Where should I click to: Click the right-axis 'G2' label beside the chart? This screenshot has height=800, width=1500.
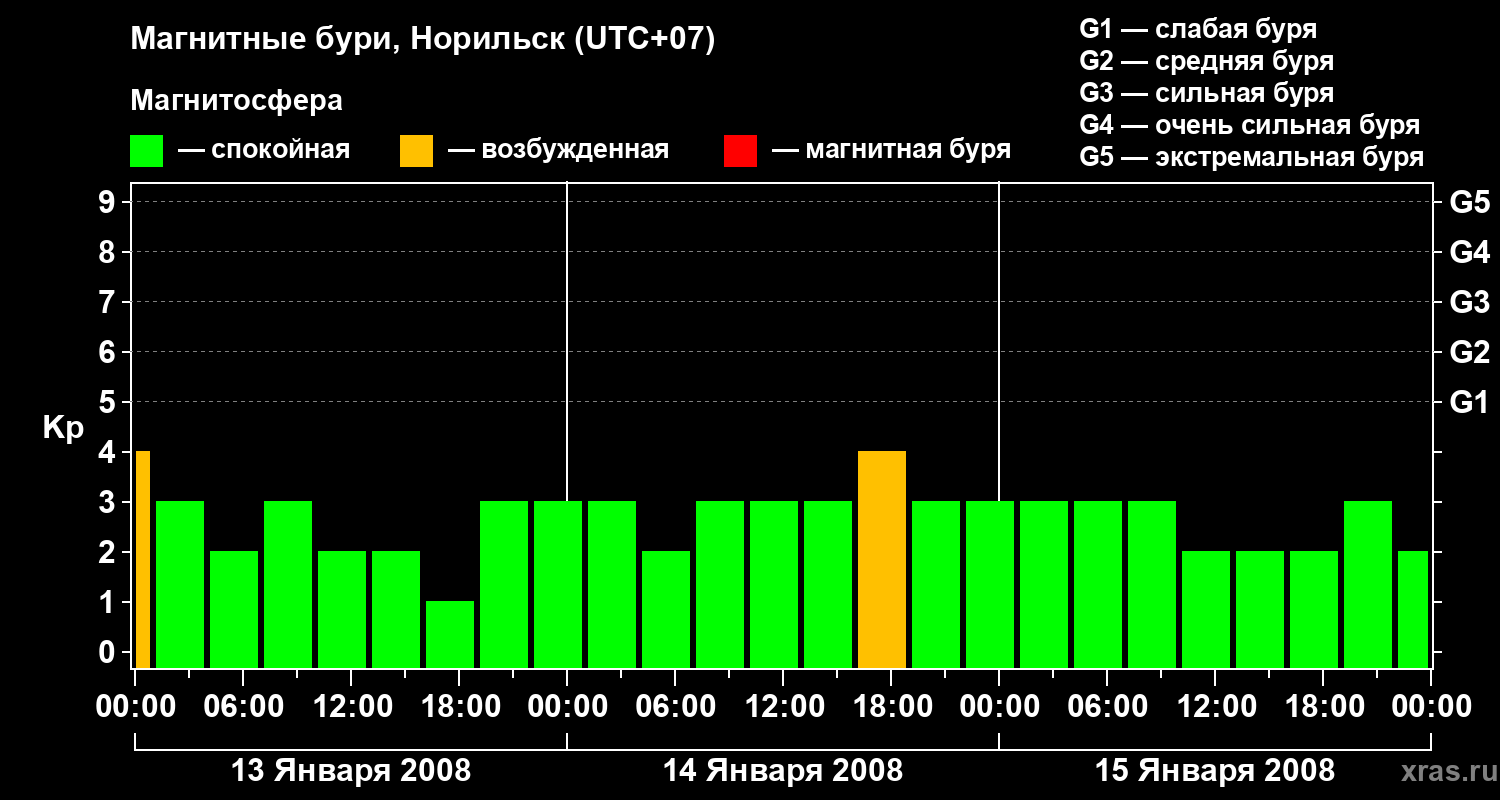(x=1469, y=353)
